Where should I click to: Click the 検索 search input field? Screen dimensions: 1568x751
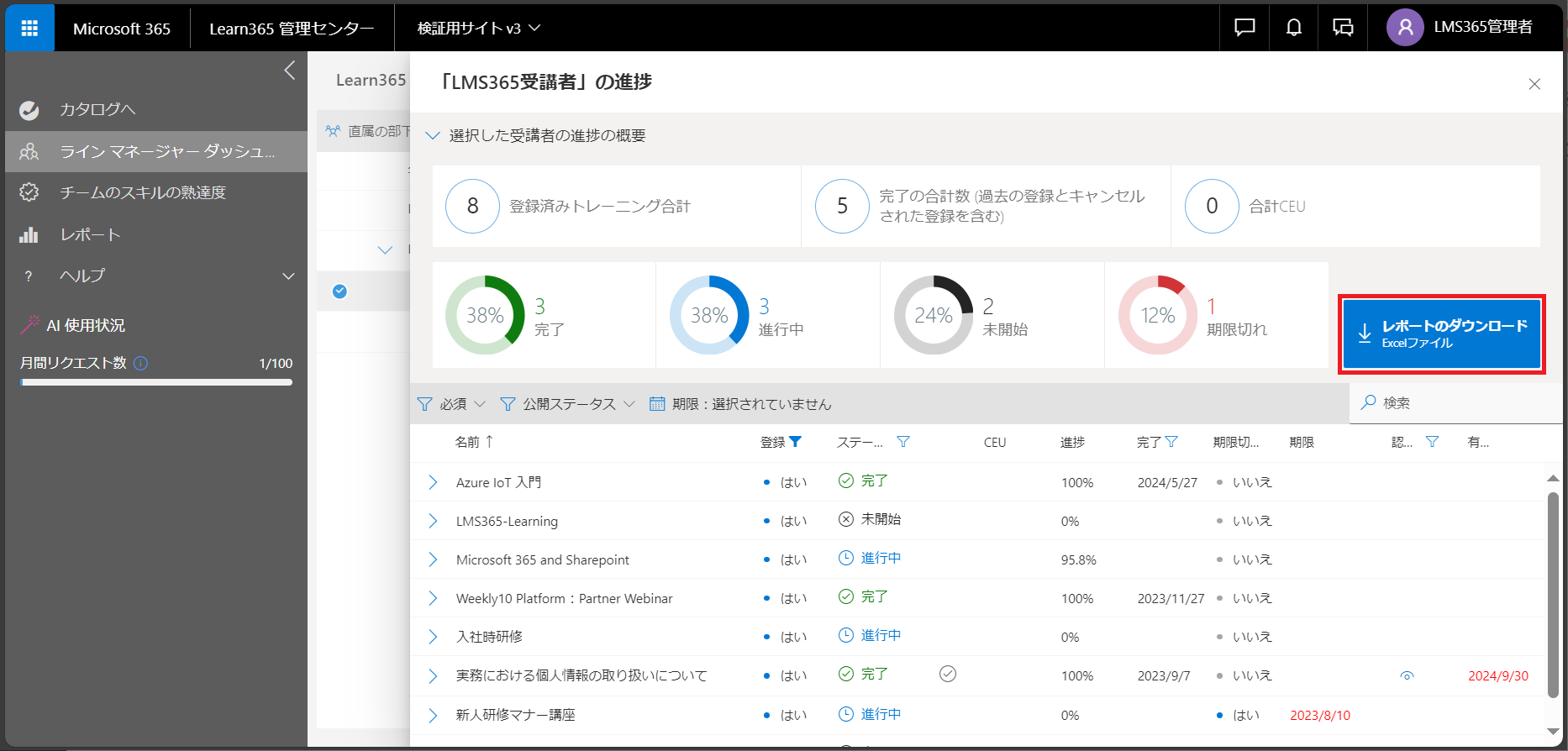click(x=1456, y=403)
